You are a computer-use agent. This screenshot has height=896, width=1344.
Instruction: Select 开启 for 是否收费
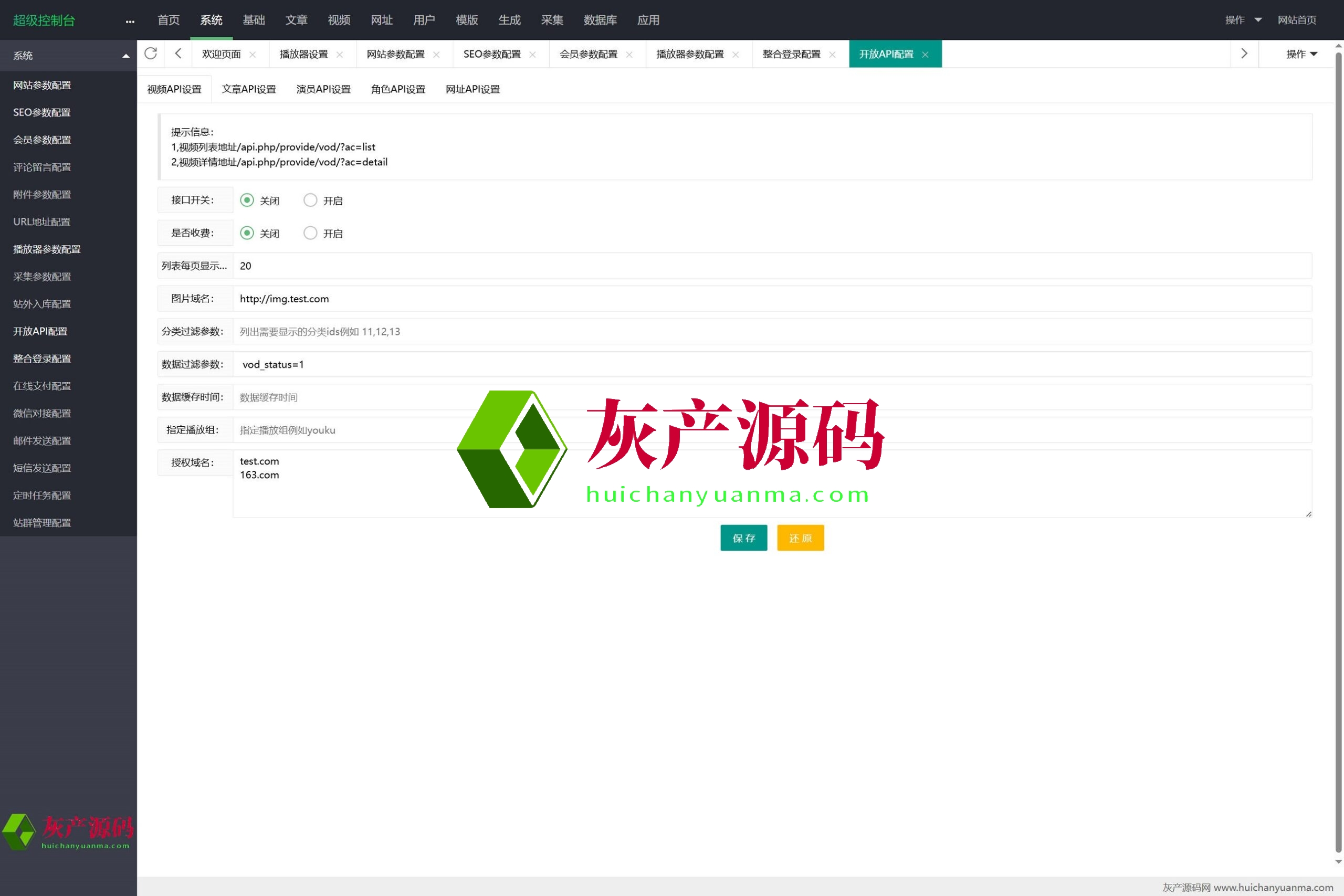click(x=310, y=233)
